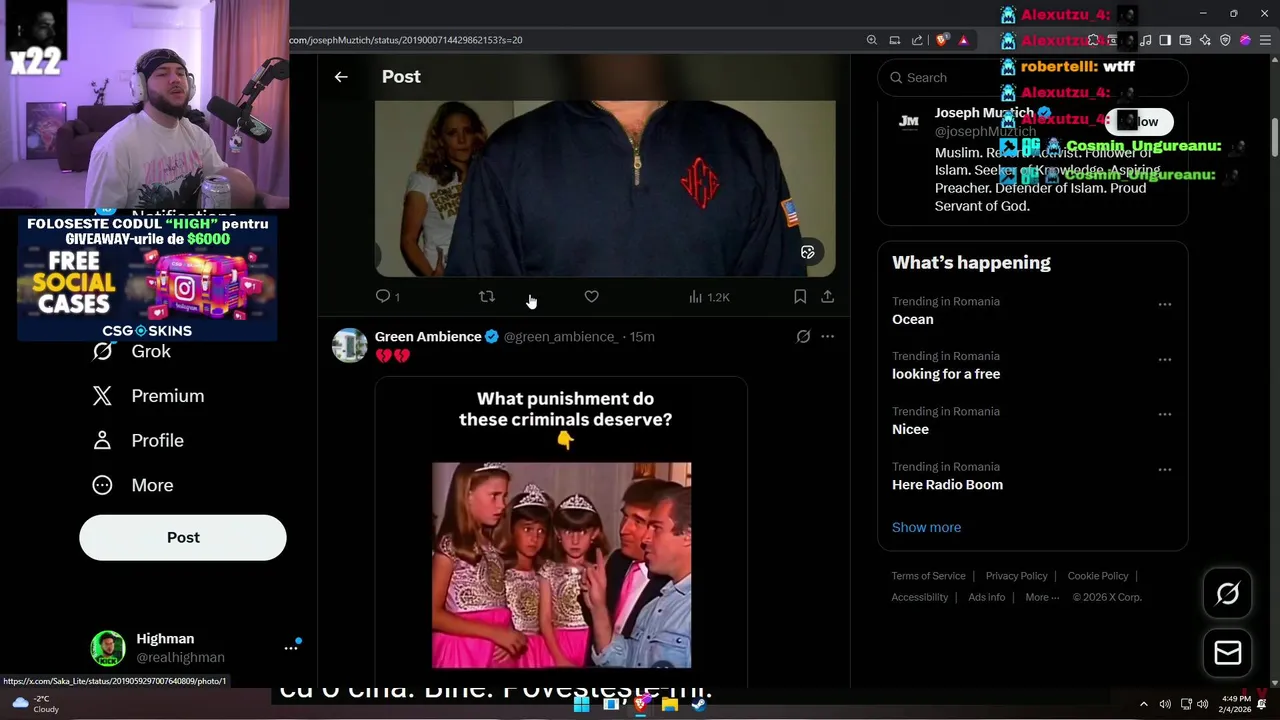Open account options next to Highman
This screenshot has height=720, width=1280.
tap(291, 648)
